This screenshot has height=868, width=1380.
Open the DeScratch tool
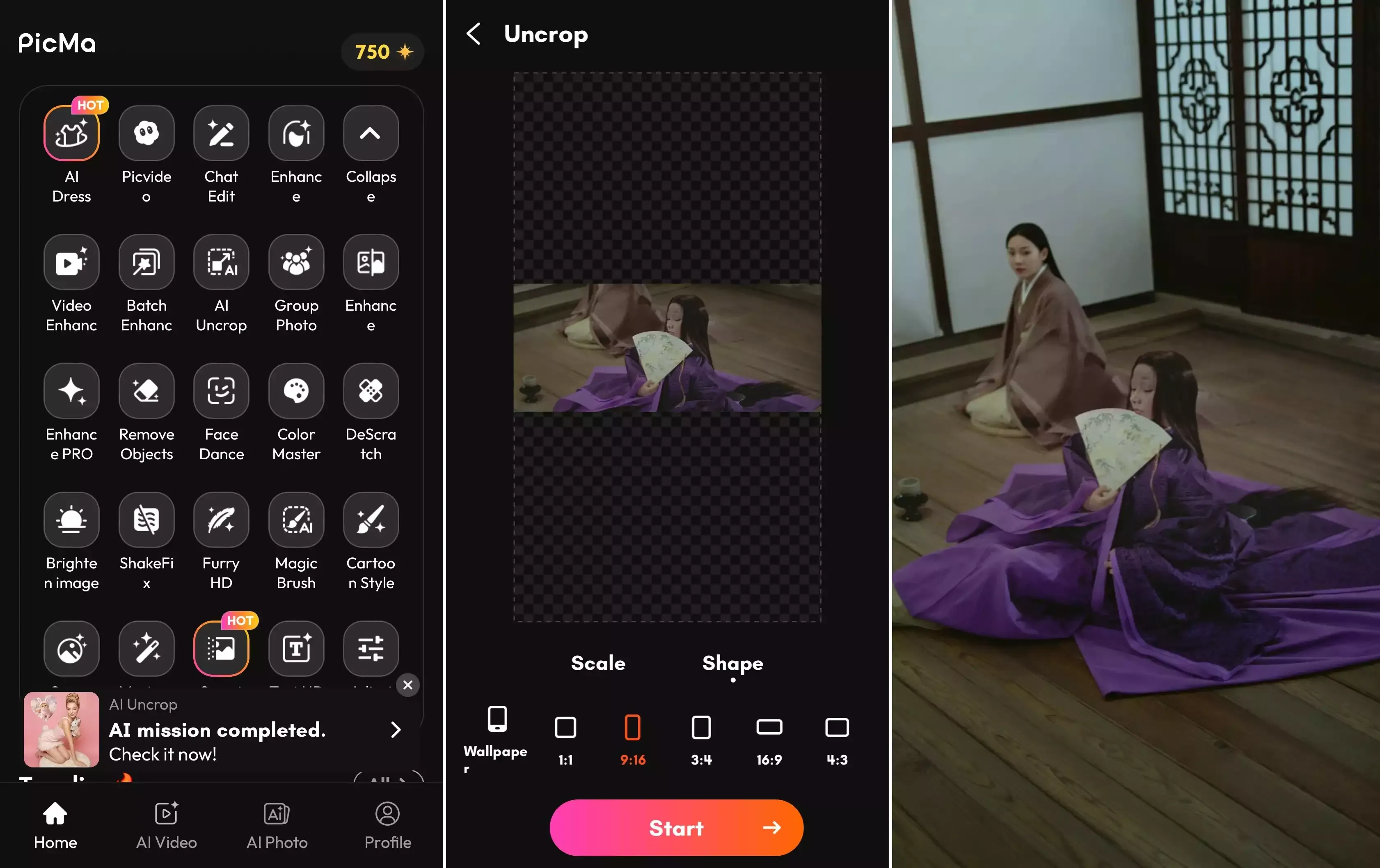370,392
